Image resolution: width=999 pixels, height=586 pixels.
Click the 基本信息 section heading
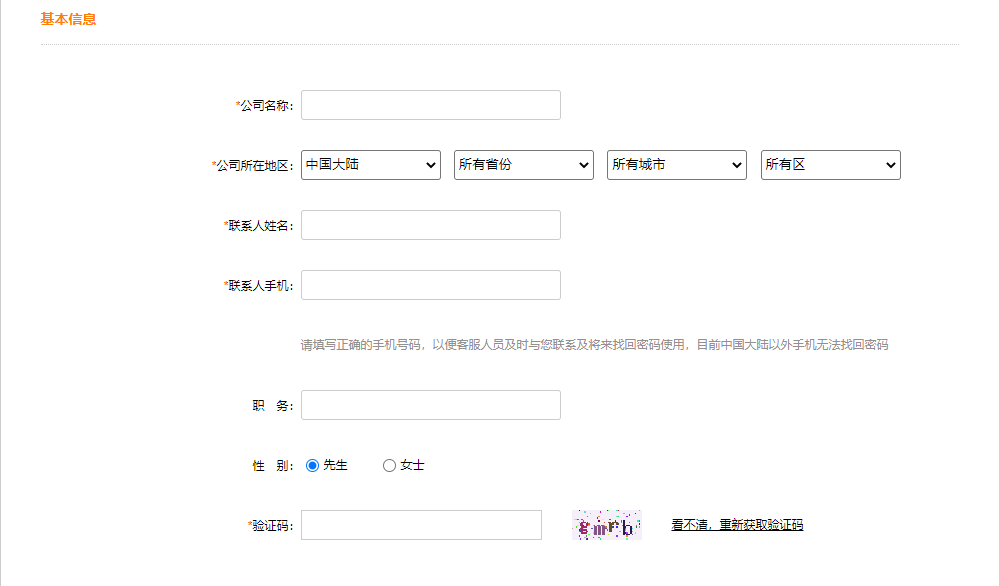point(68,19)
